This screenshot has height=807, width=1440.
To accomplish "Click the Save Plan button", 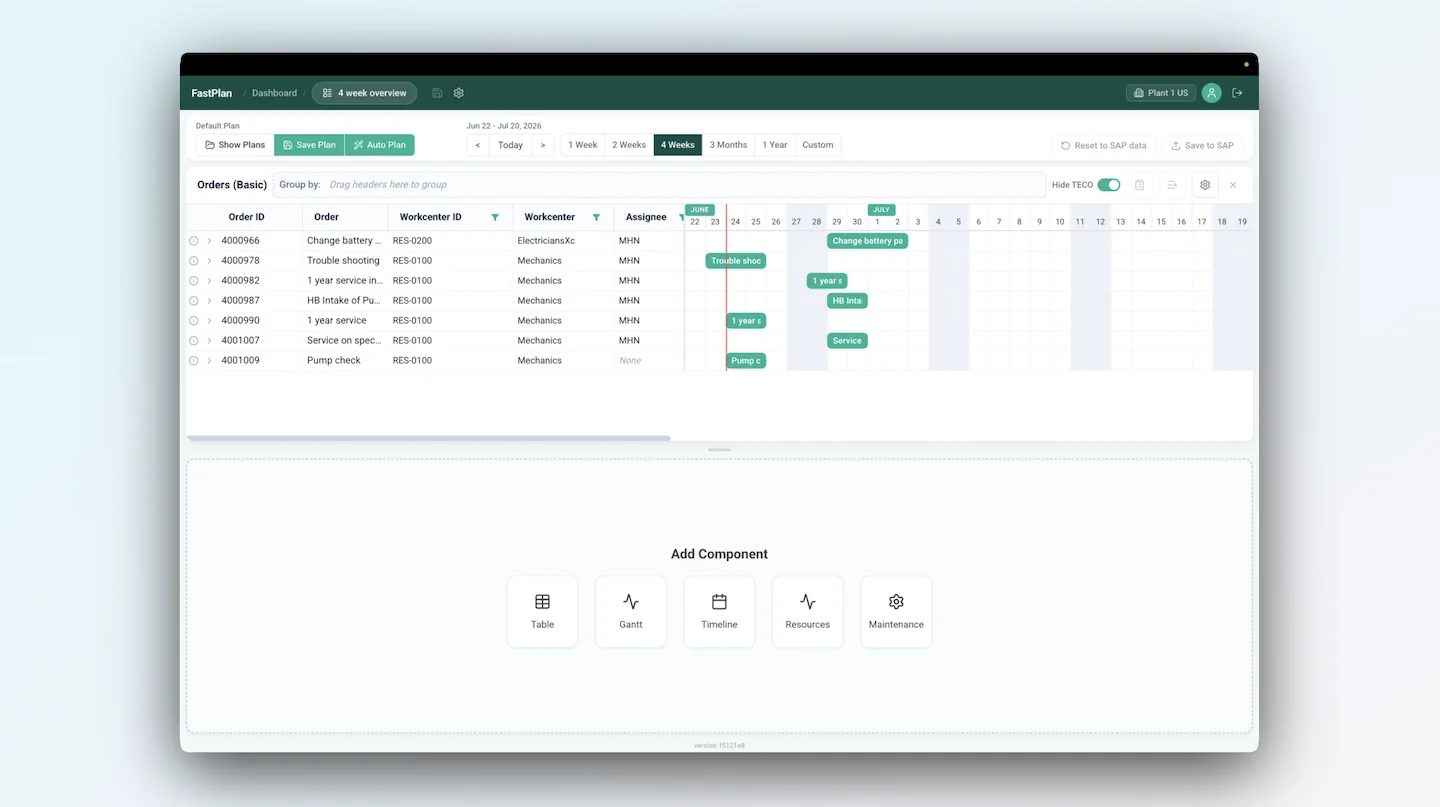I will point(309,145).
